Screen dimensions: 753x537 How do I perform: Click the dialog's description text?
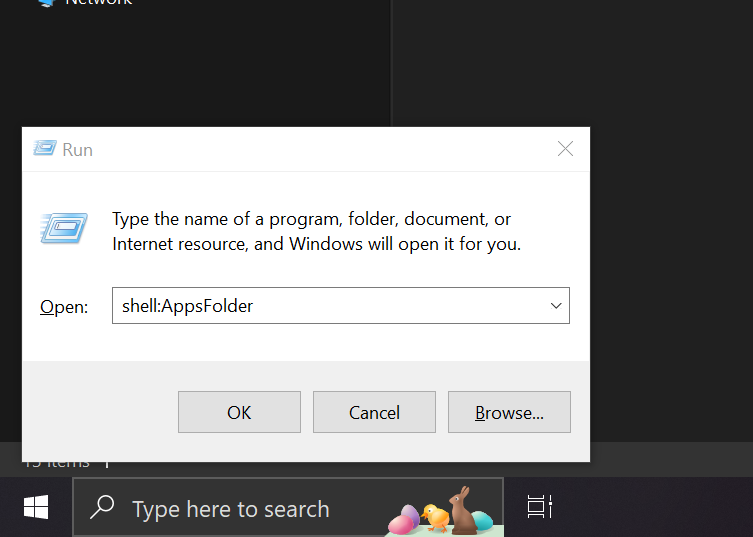(x=316, y=231)
